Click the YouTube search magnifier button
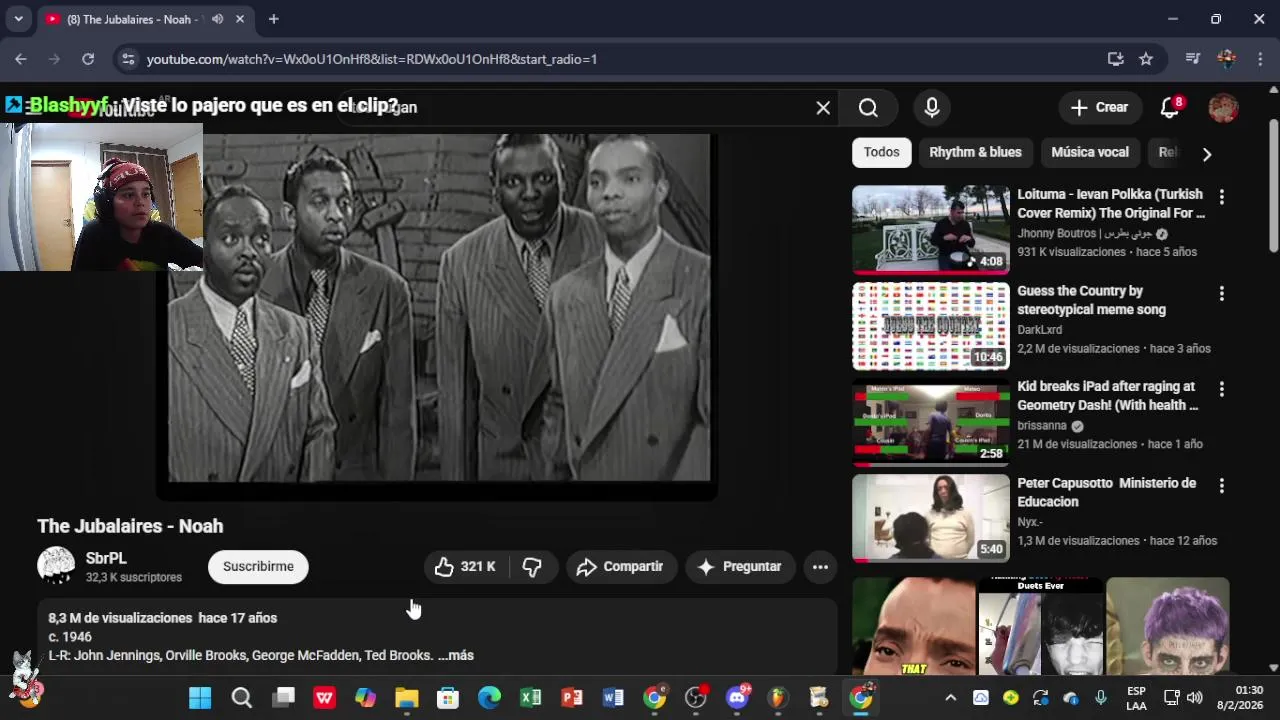The height and width of the screenshot is (720, 1280). tap(868, 107)
